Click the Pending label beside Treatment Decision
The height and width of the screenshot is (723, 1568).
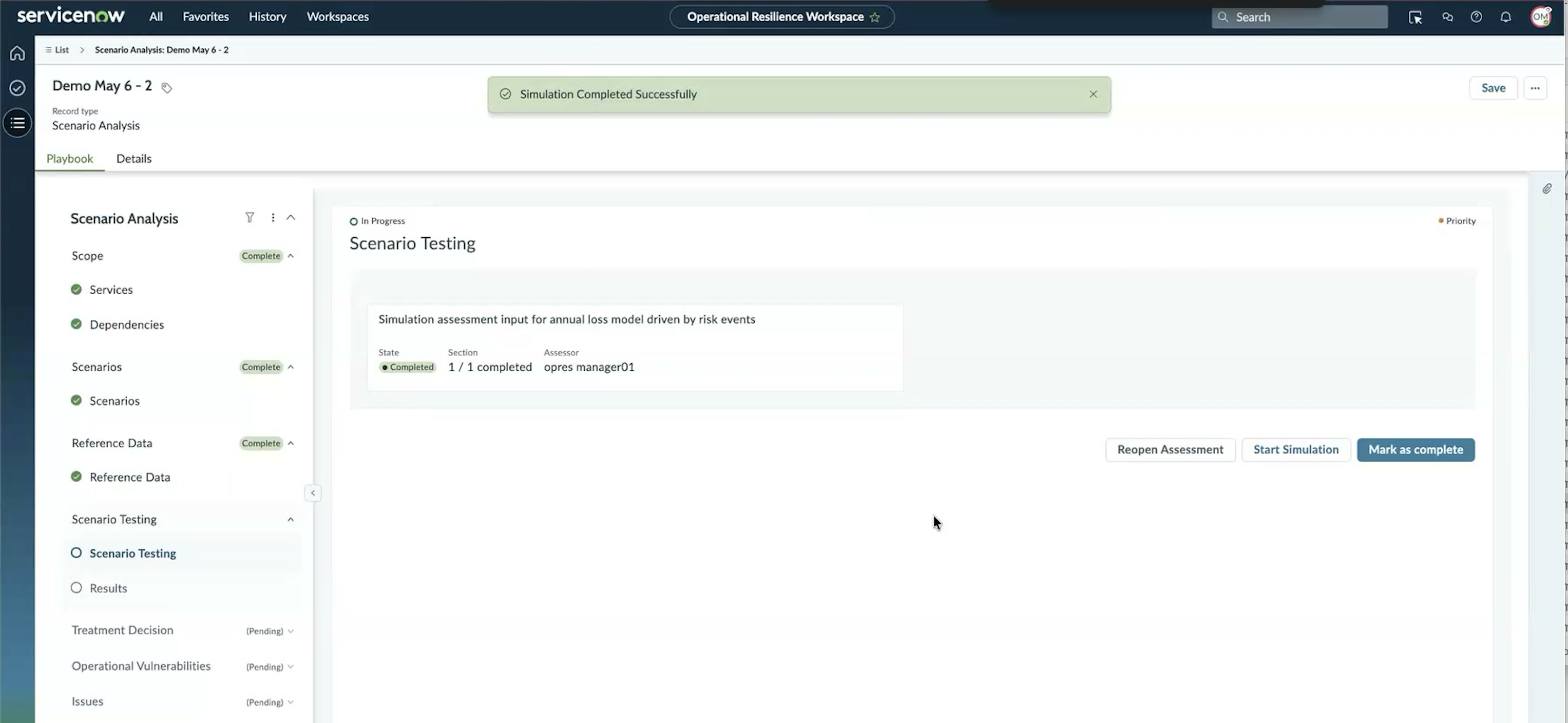pyautogui.click(x=264, y=631)
